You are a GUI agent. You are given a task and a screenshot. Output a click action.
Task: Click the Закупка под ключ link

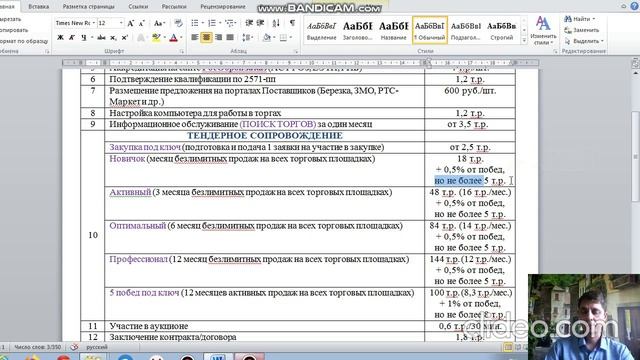click(x=145, y=147)
